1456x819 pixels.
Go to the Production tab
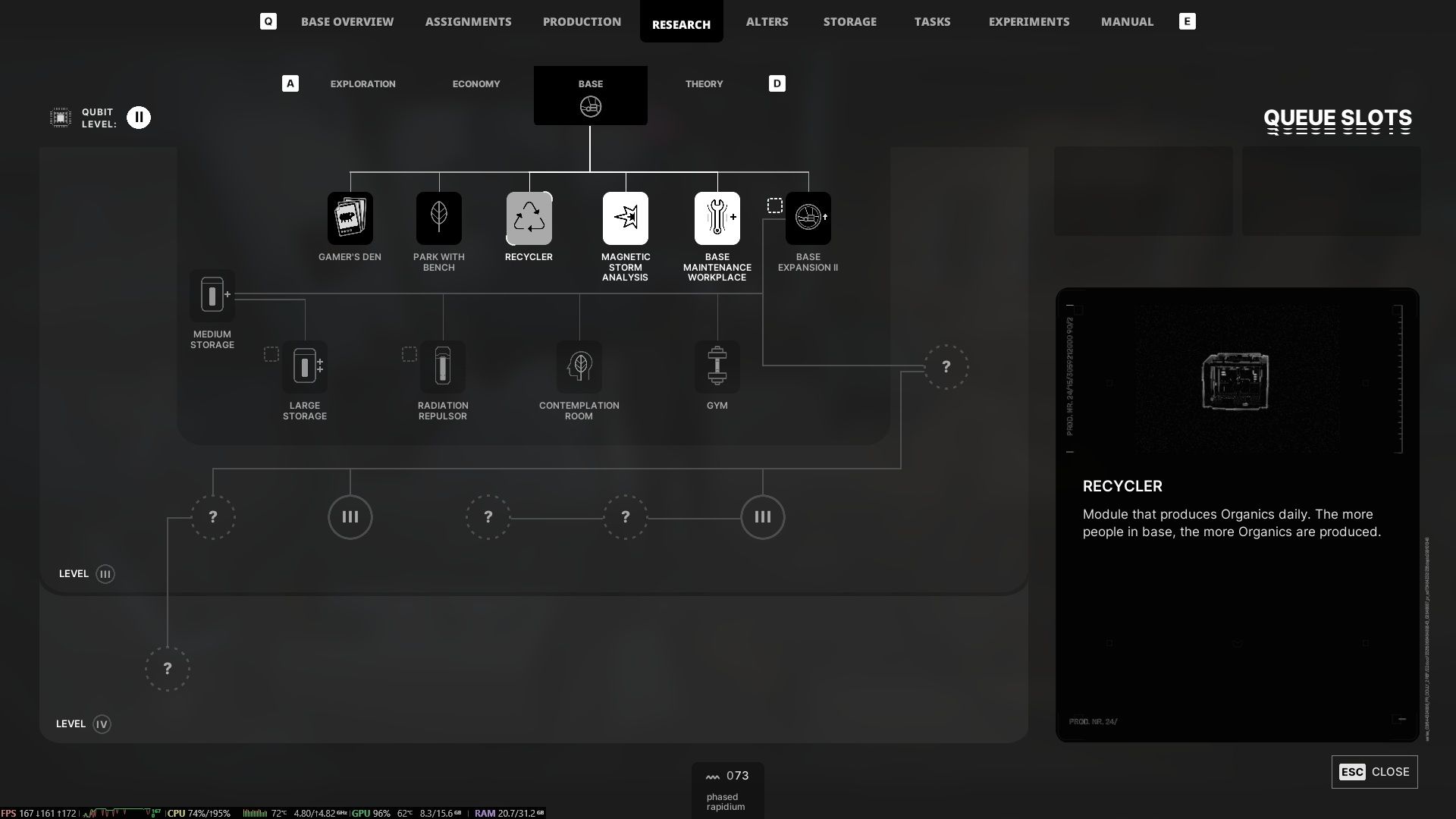pyautogui.click(x=582, y=21)
